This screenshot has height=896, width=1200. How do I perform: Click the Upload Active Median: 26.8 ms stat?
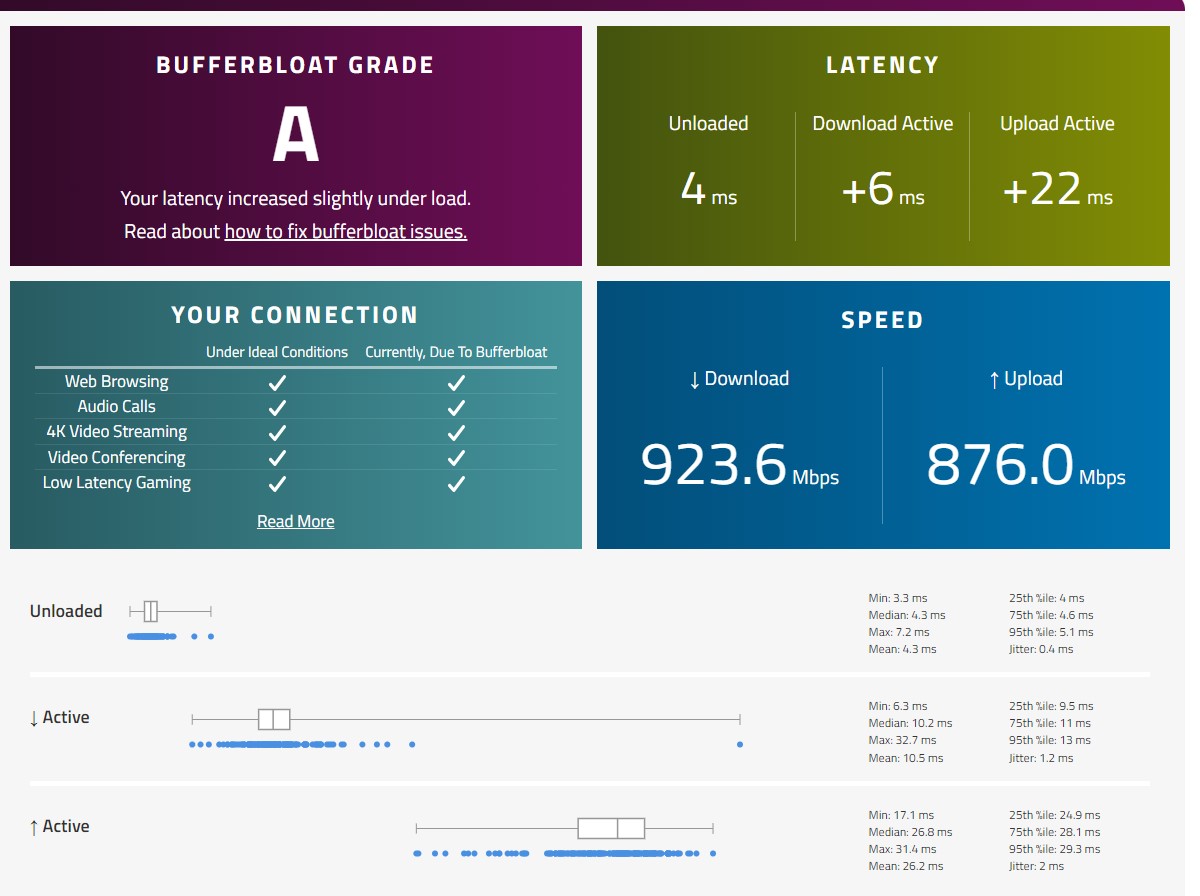[910, 832]
